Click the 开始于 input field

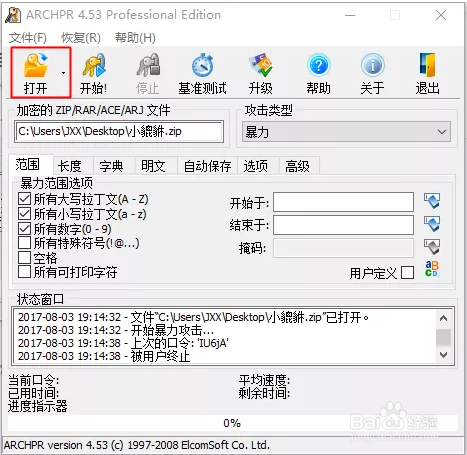(344, 202)
